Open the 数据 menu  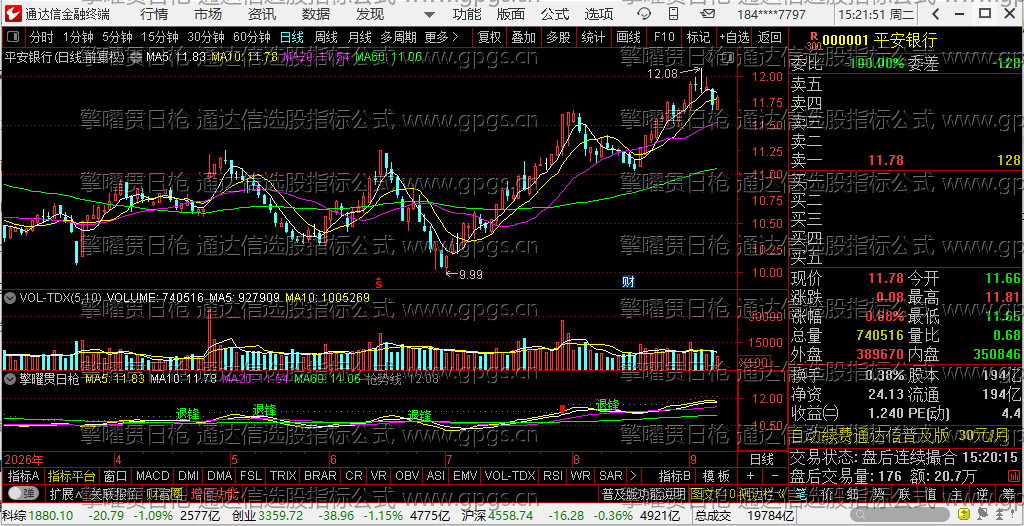(316, 14)
